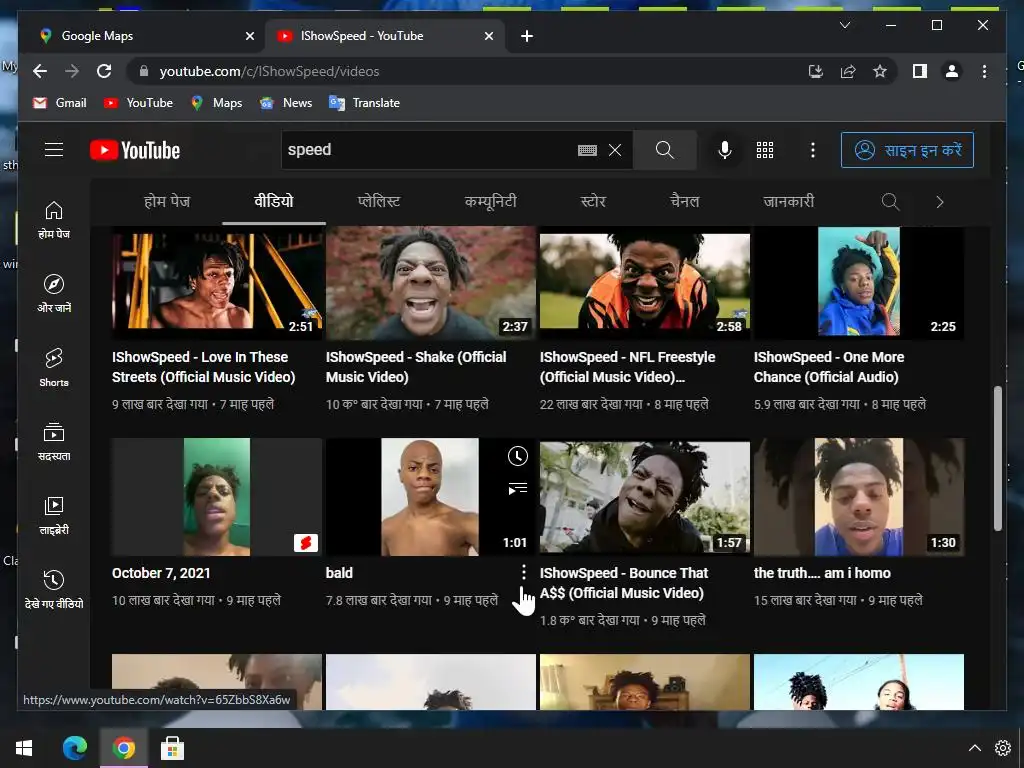This screenshot has width=1024, height=768.
Task: Open Explore (और जानें) in sidebar
Action: [x=54, y=294]
